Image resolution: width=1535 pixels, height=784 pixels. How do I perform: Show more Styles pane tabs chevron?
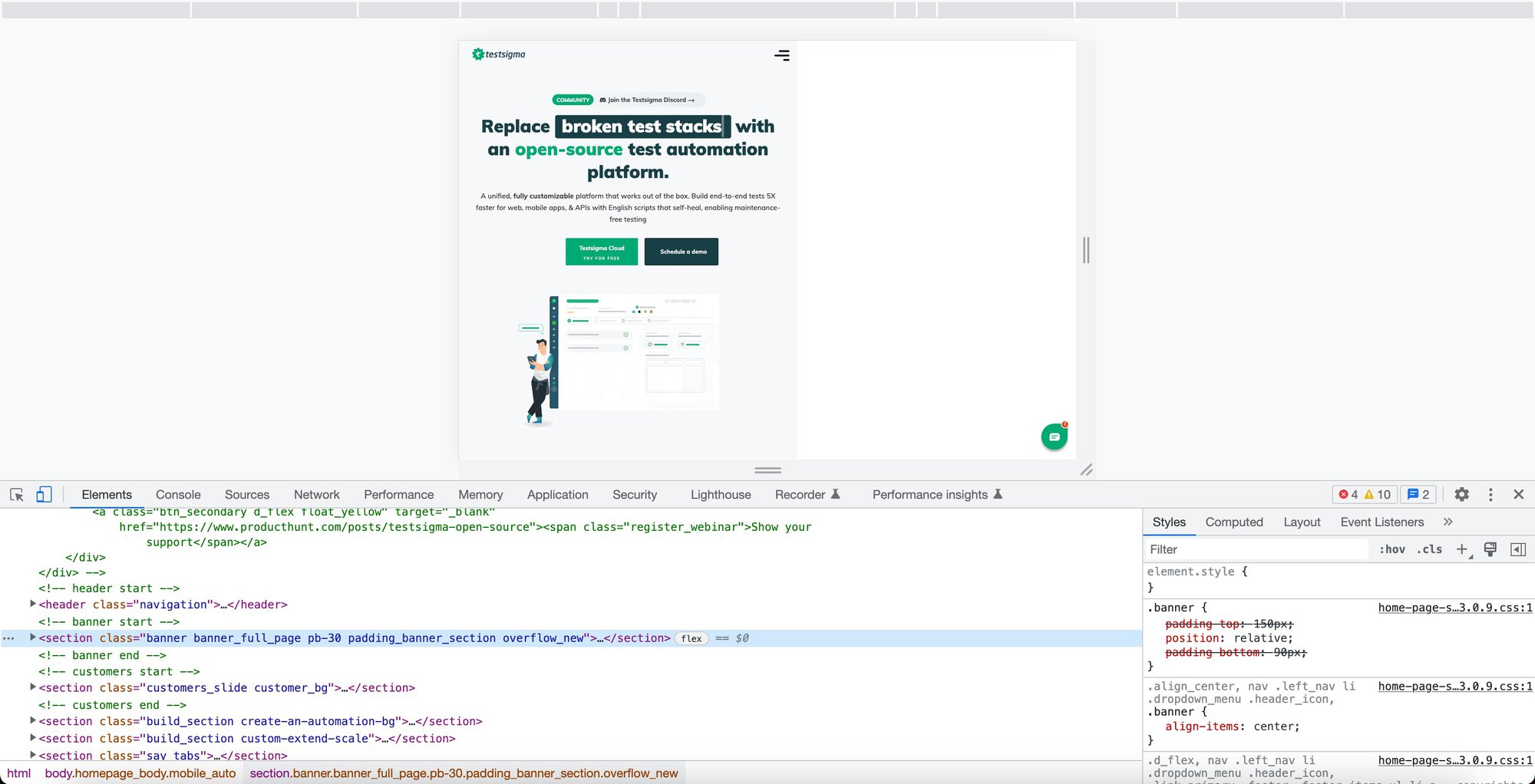[1448, 522]
